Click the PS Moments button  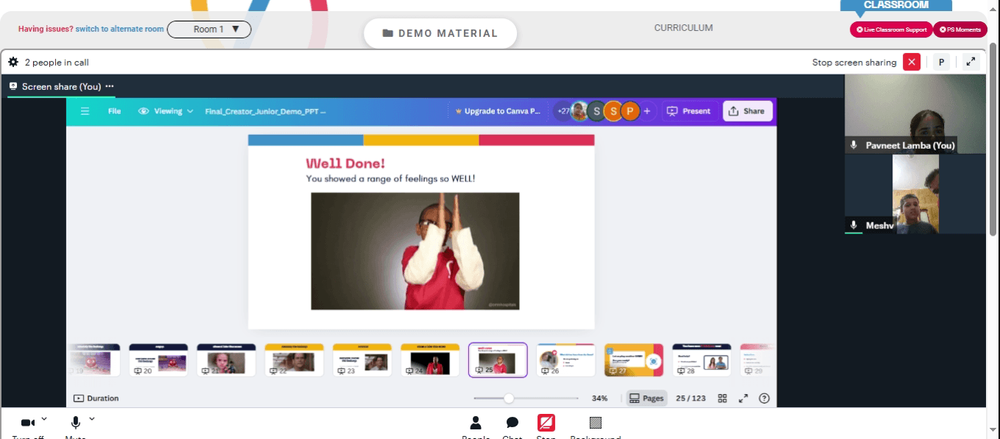pyautogui.click(x=960, y=29)
